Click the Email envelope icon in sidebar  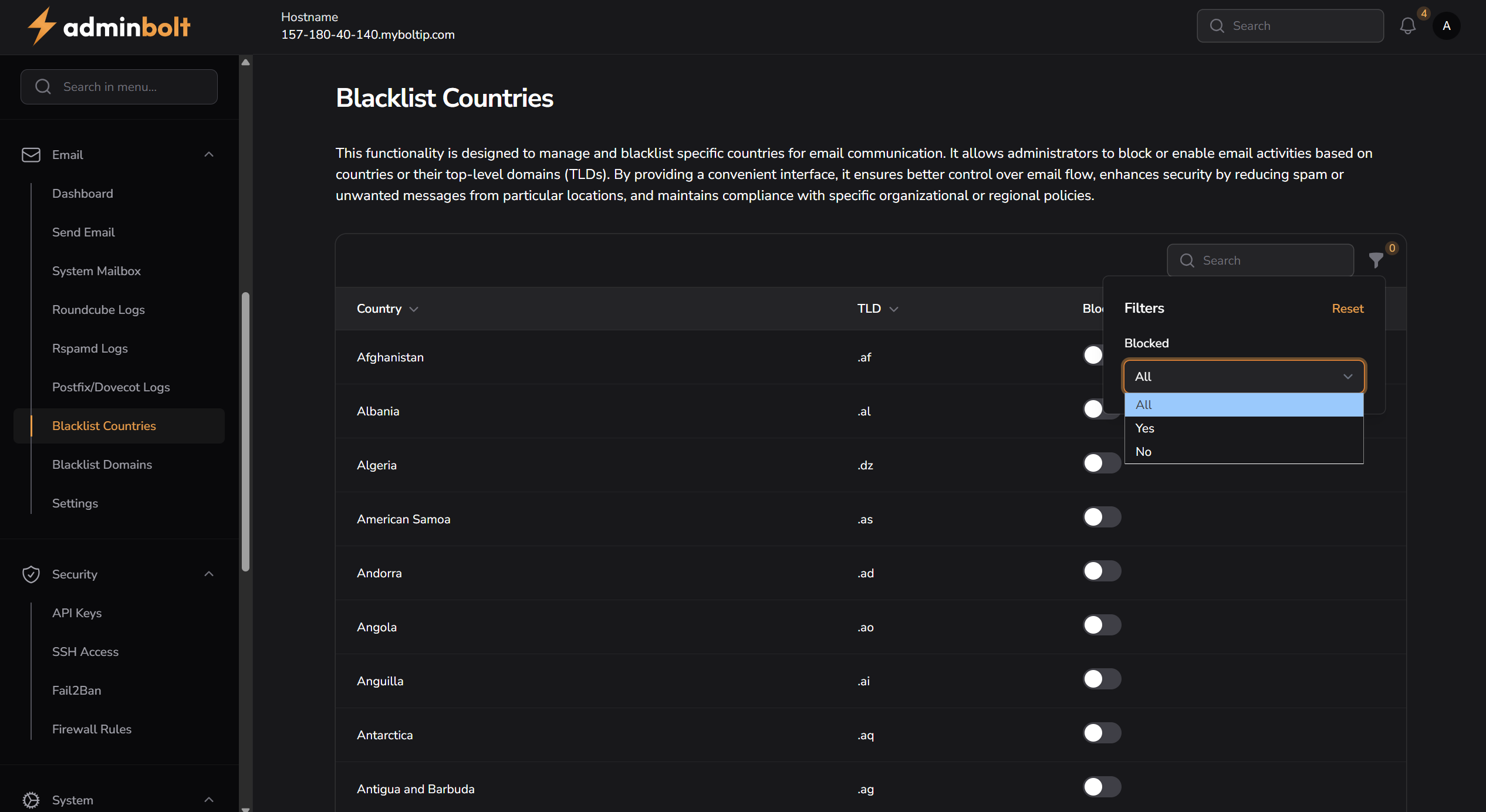click(31, 154)
